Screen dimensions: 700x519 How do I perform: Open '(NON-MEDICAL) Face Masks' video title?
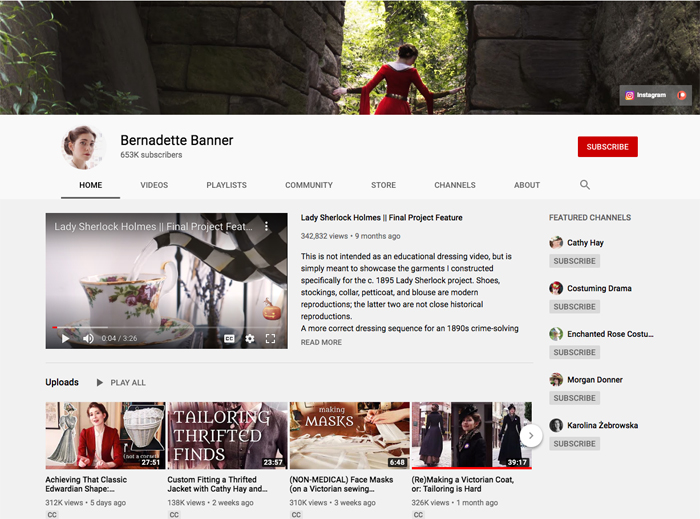341,484
